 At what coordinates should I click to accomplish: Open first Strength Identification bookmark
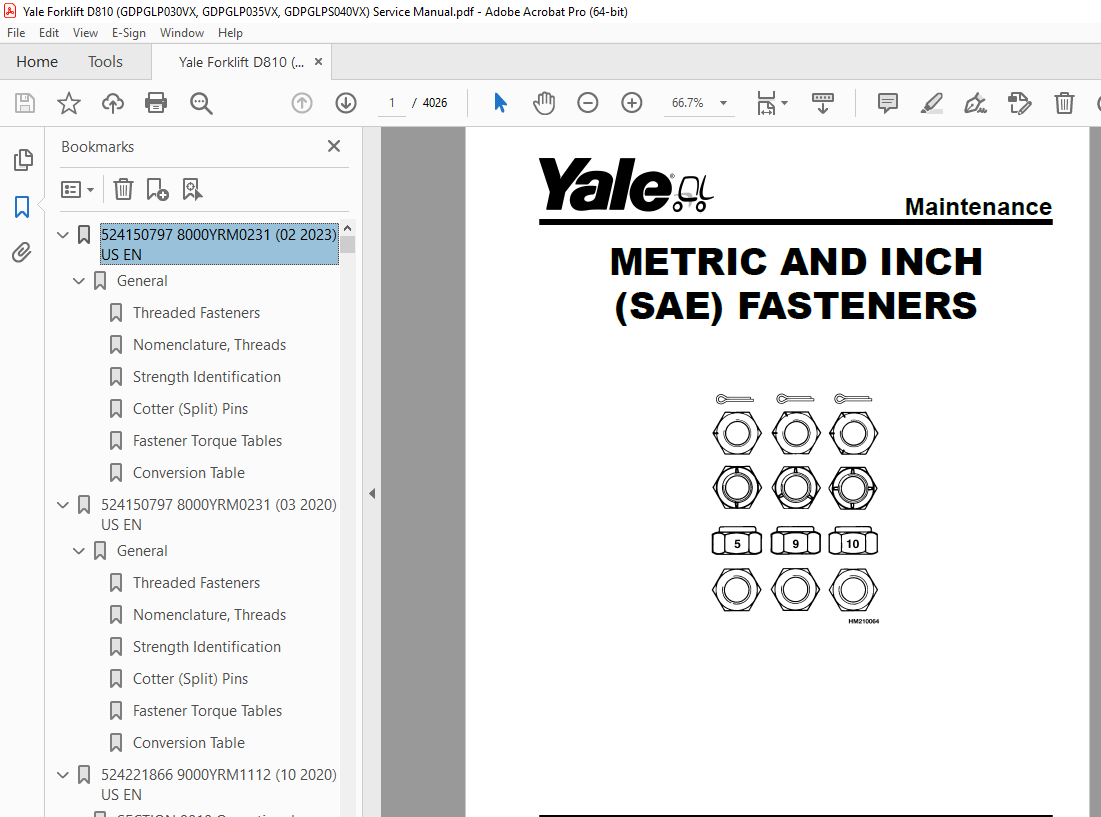point(206,377)
